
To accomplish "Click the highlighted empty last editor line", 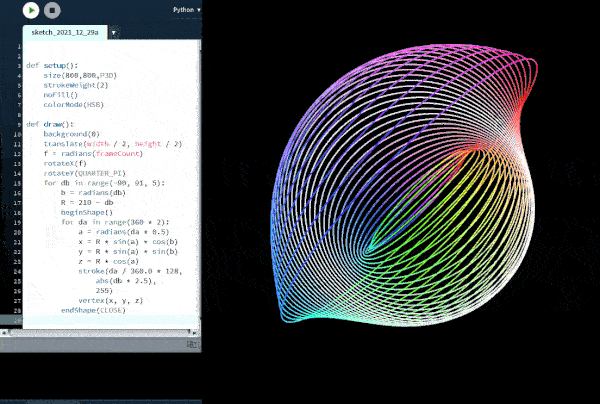I will (110, 319).
